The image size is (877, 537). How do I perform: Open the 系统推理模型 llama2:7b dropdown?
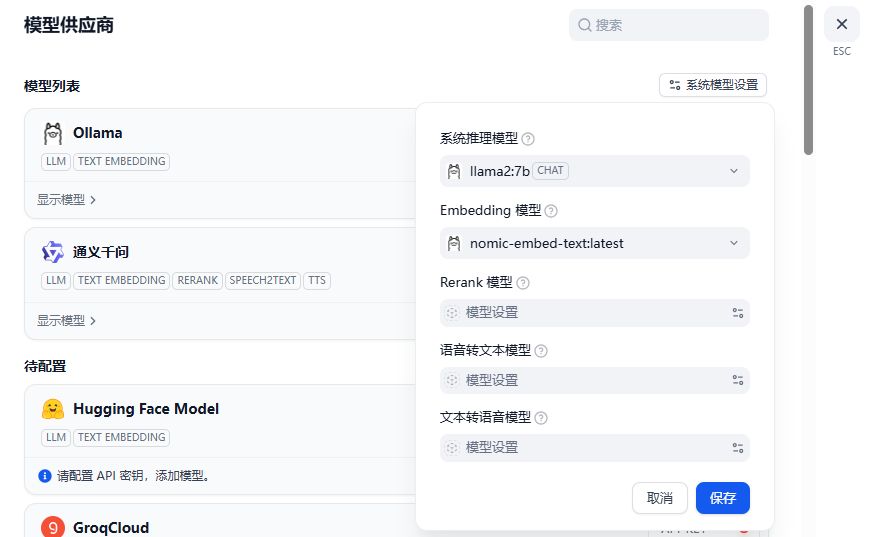click(595, 171)
